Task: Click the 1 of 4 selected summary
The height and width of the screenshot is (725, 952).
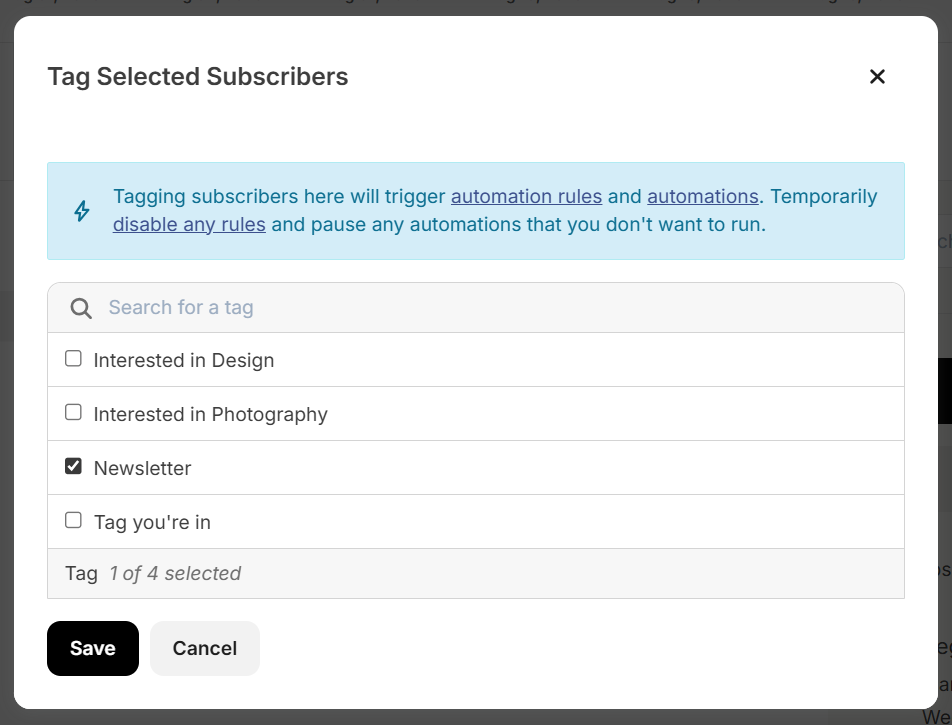Action: pyautogui.click(x=175, y=574)
